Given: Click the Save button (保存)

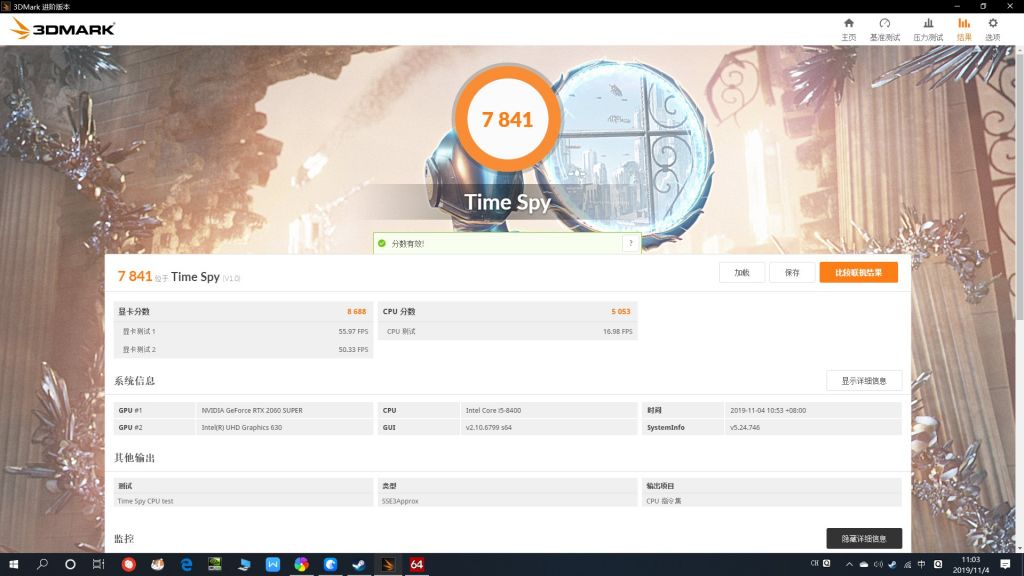Looking at the screenshot, I should 791,272.
